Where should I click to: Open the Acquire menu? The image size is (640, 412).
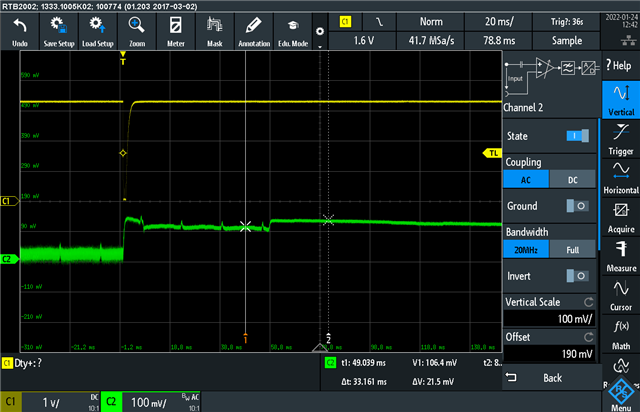coord(621,217)
